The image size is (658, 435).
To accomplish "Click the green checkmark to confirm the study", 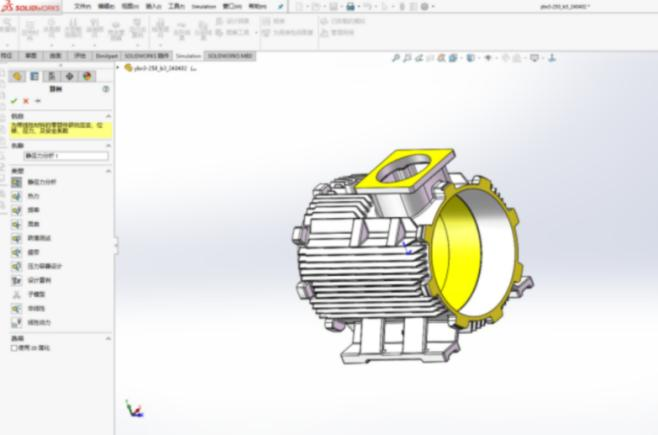I will (13, 101).
